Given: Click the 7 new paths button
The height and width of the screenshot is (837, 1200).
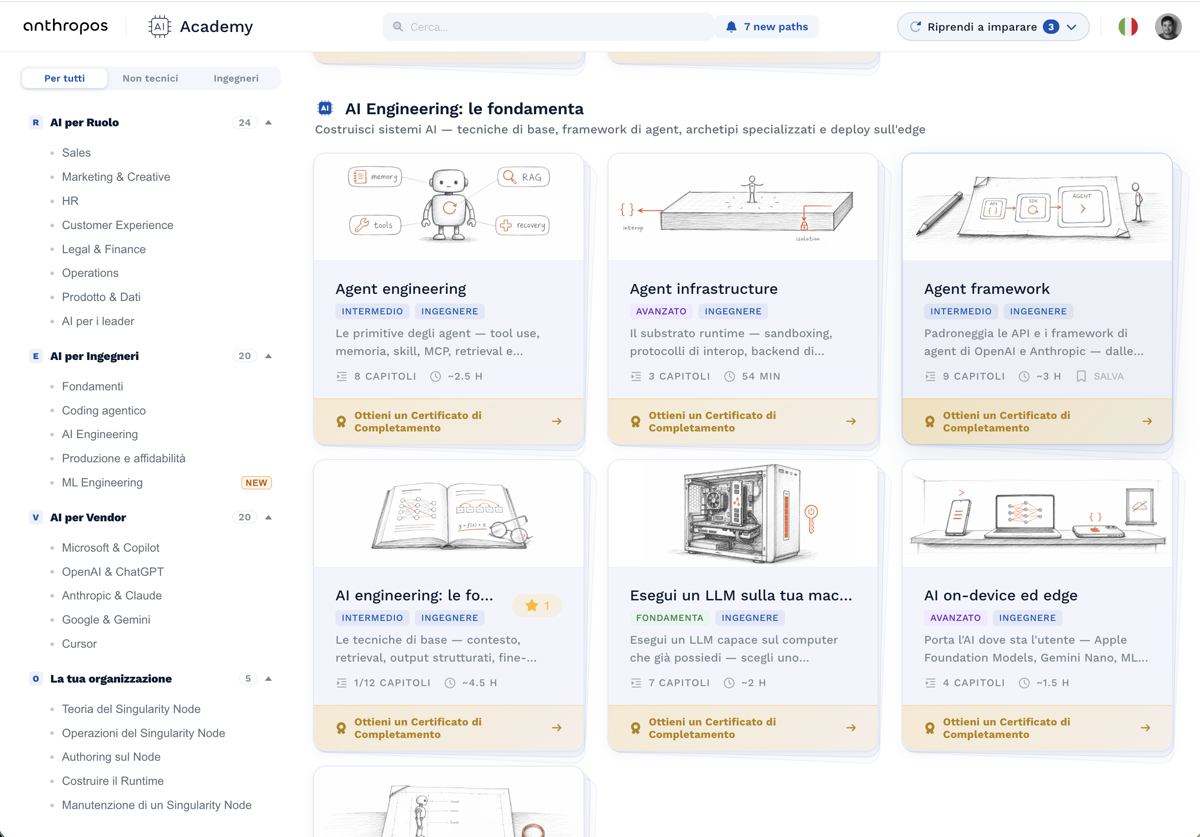Looking at the screenshot, I should [x=767, y=27].
